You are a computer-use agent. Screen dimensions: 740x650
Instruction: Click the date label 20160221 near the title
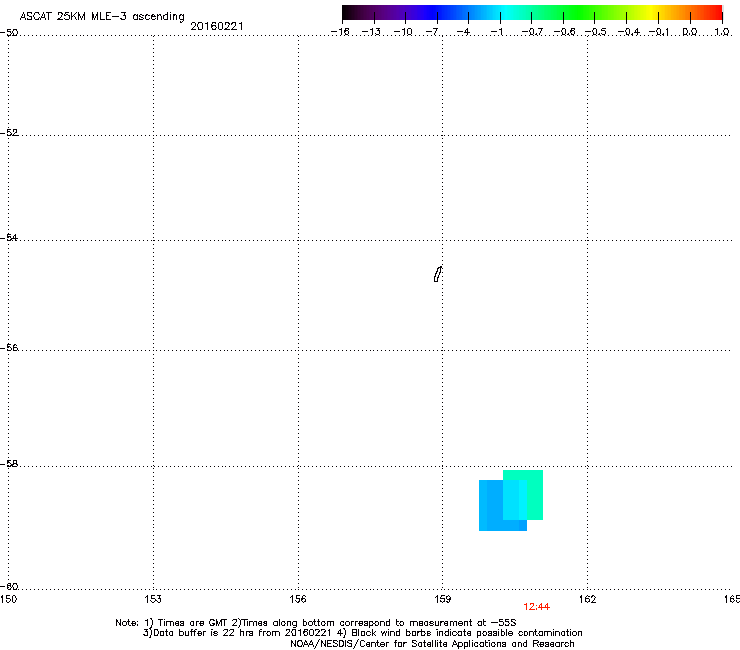[217, 26]
